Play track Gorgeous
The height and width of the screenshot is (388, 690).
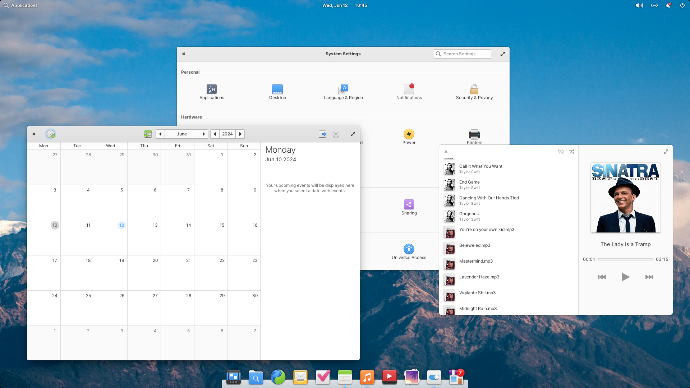pyautogui.click(x=510, y=216)
